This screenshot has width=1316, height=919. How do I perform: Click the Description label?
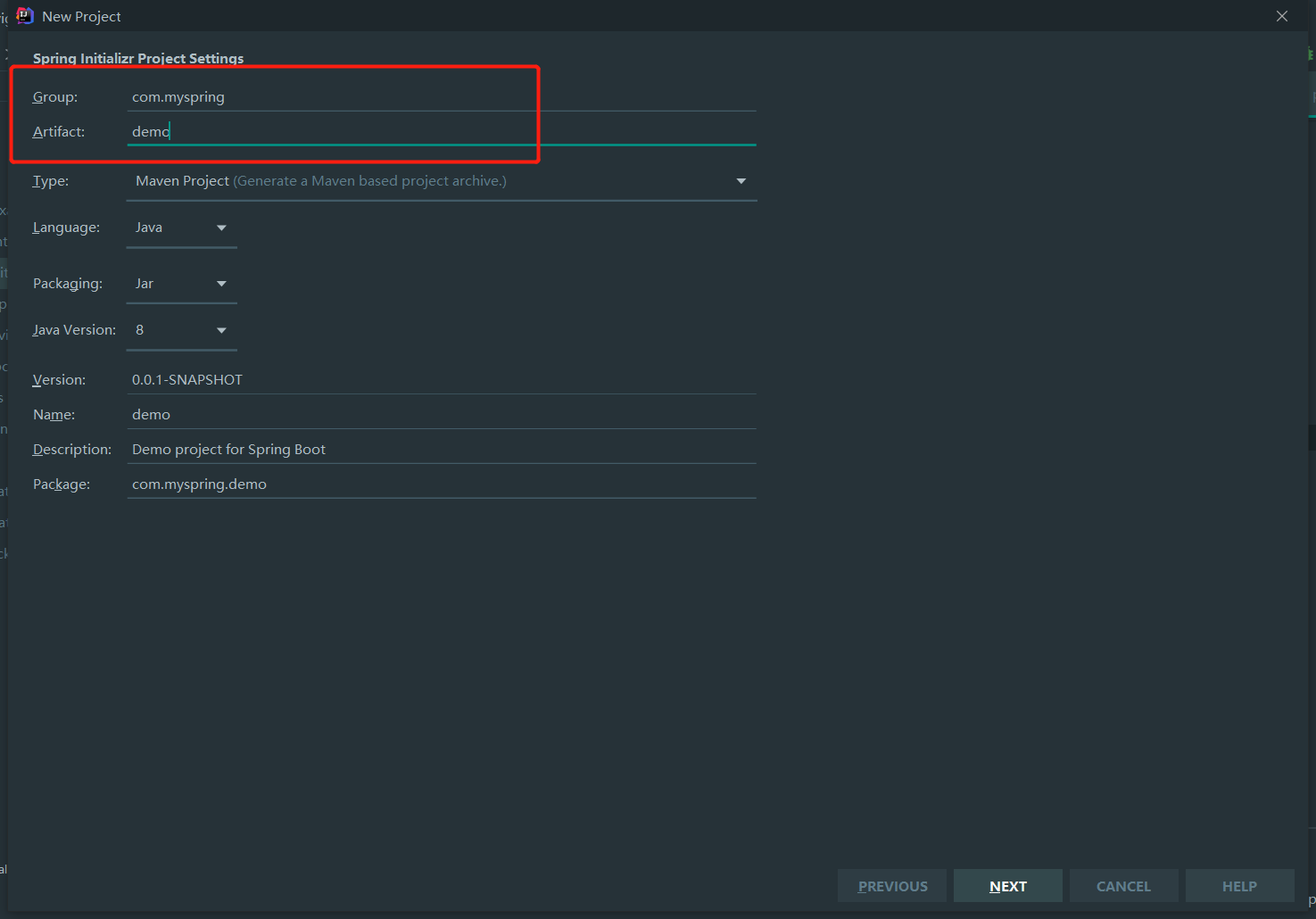pos(72,449)
